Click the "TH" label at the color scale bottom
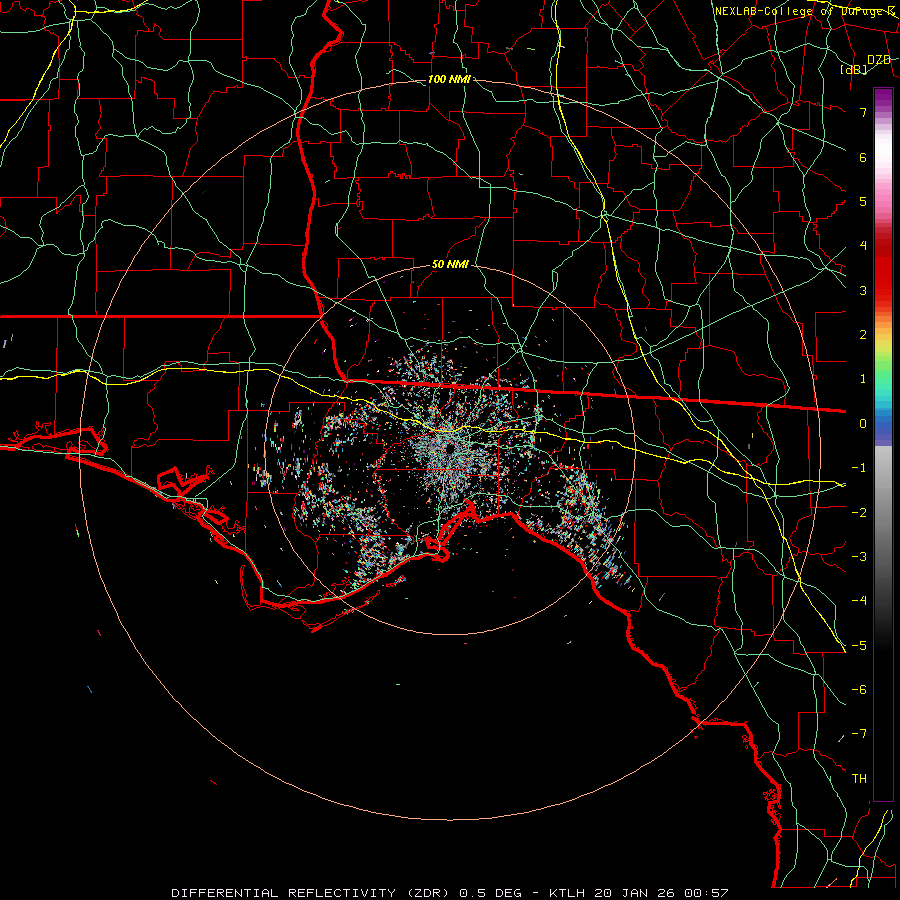The height and width of the screenshot is (900, 900). click(859, 779)
